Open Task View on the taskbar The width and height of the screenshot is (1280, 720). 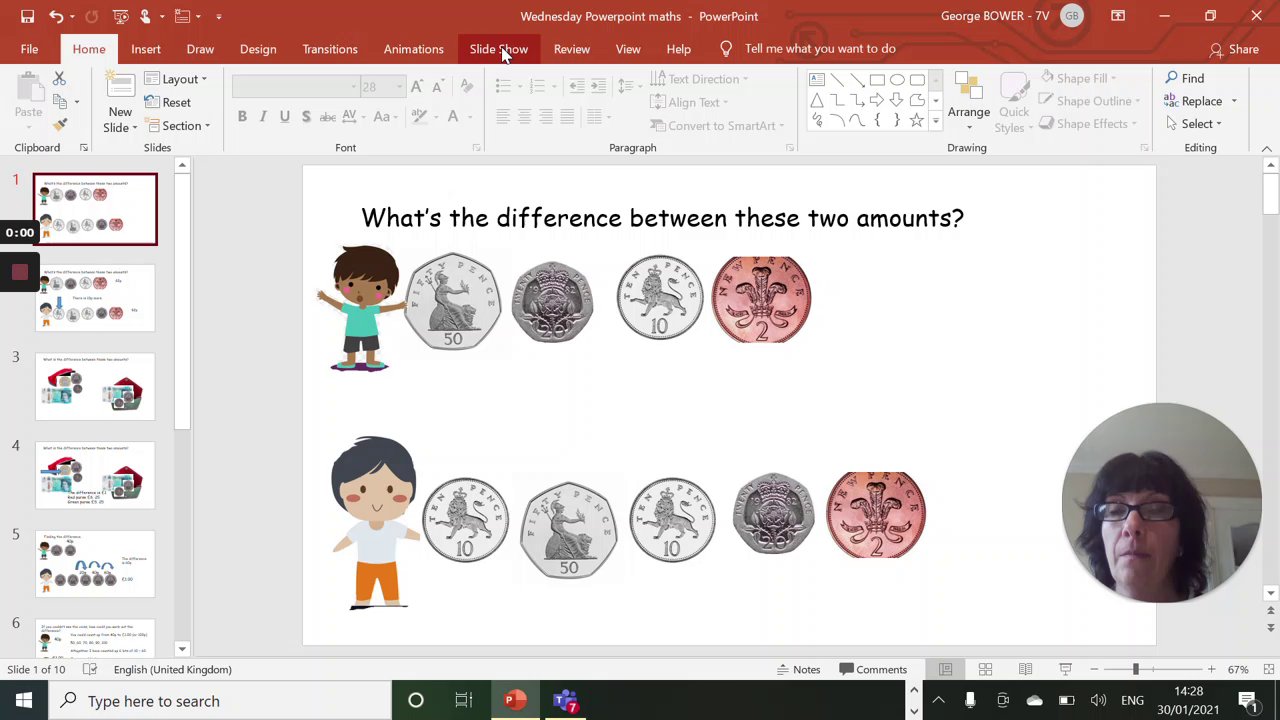click(463, 700)
